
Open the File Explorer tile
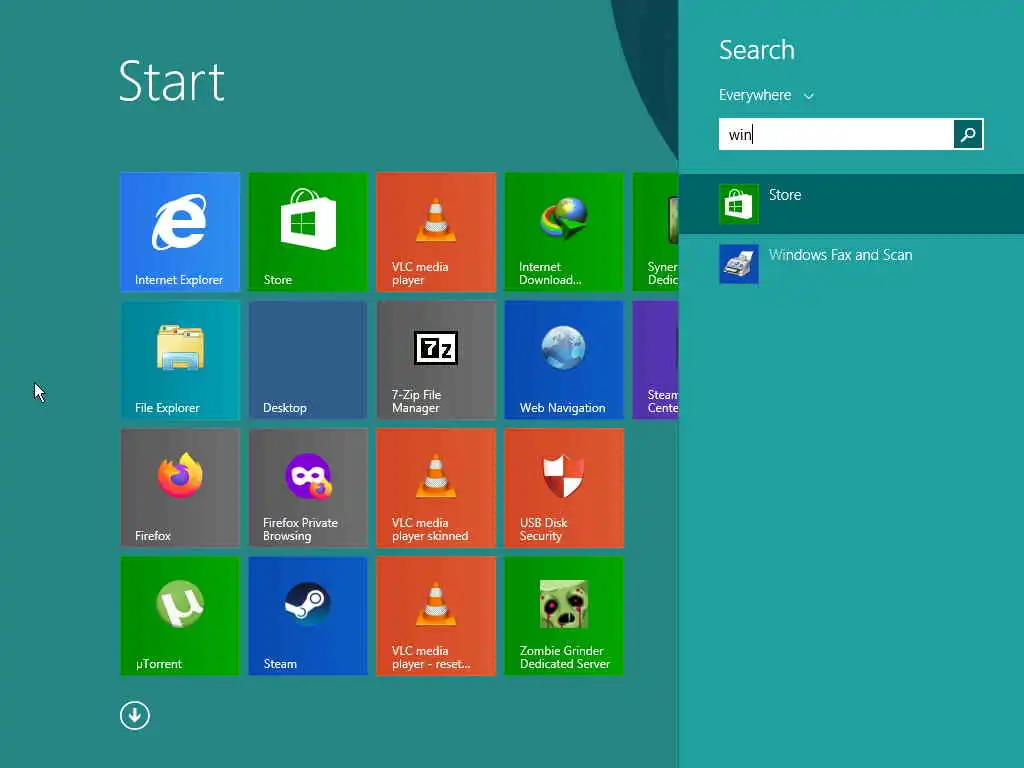point(180,359)
